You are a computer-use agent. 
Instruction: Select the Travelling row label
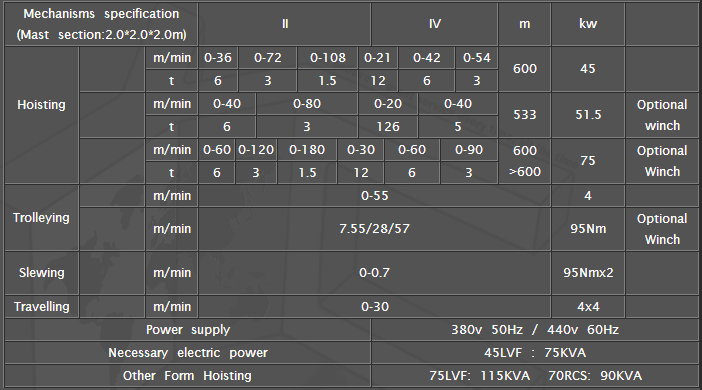pos(42,307)
